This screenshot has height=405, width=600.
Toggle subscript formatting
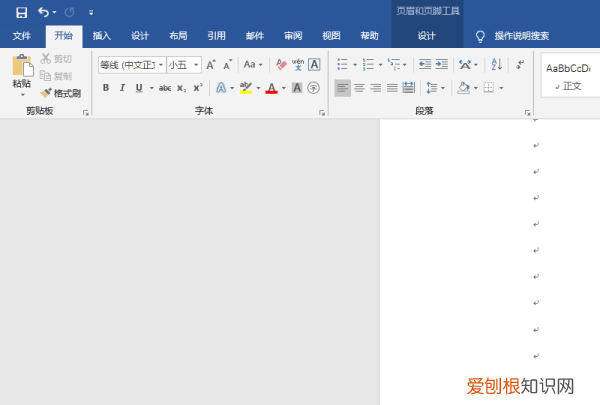[x=181, y=88]
